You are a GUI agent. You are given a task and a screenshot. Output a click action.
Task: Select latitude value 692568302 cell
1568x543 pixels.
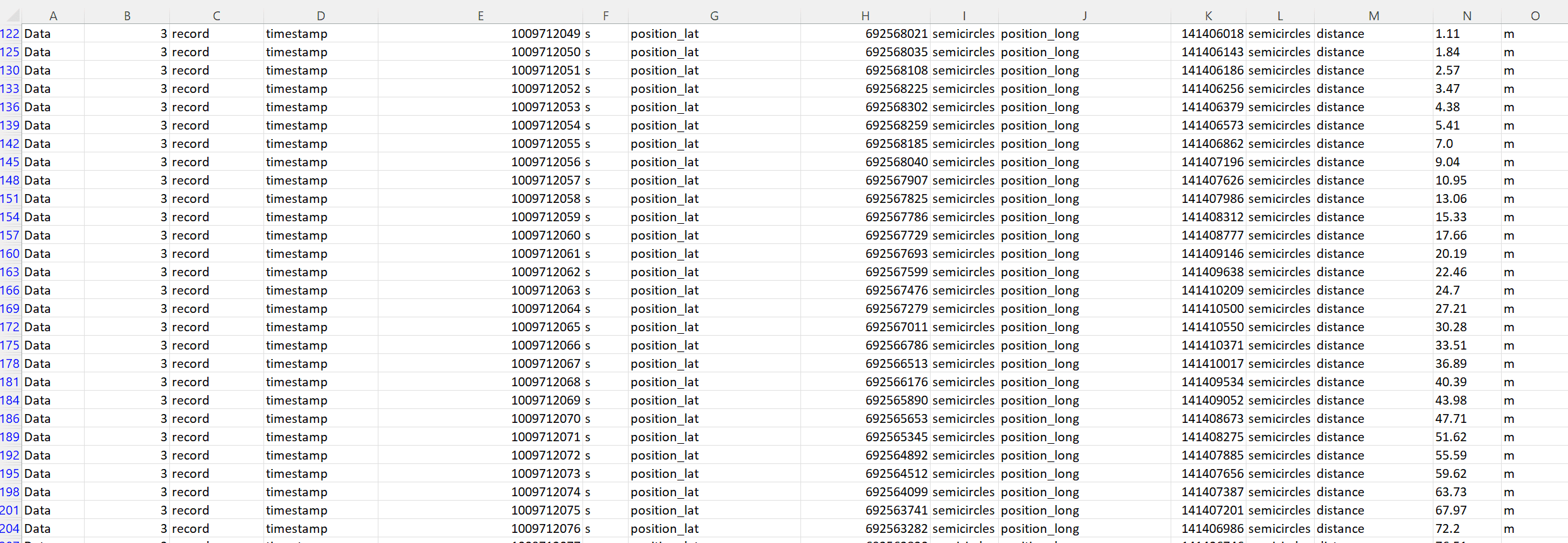[865, 107]
